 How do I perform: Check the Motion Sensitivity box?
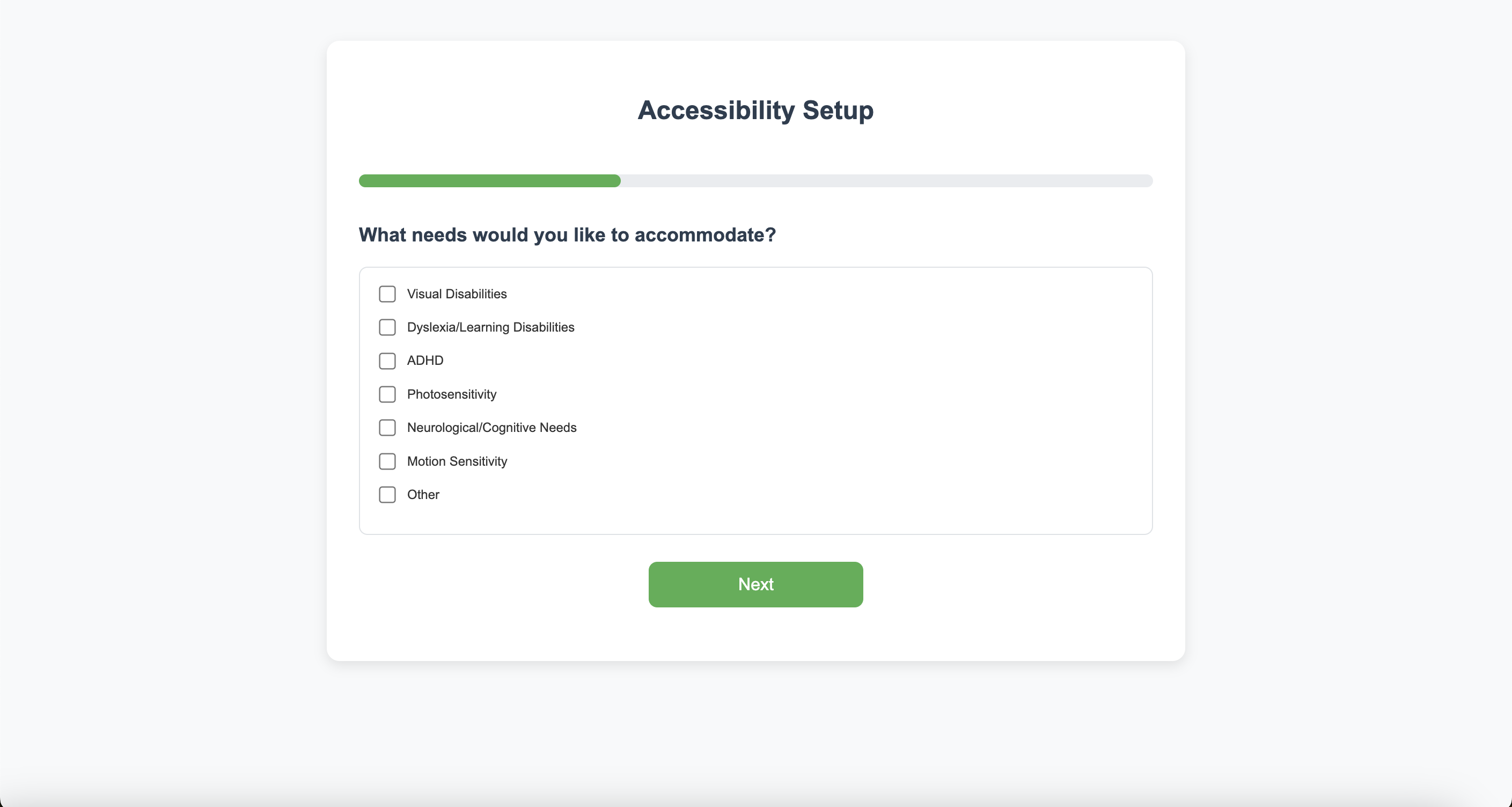tap(387, 461)
